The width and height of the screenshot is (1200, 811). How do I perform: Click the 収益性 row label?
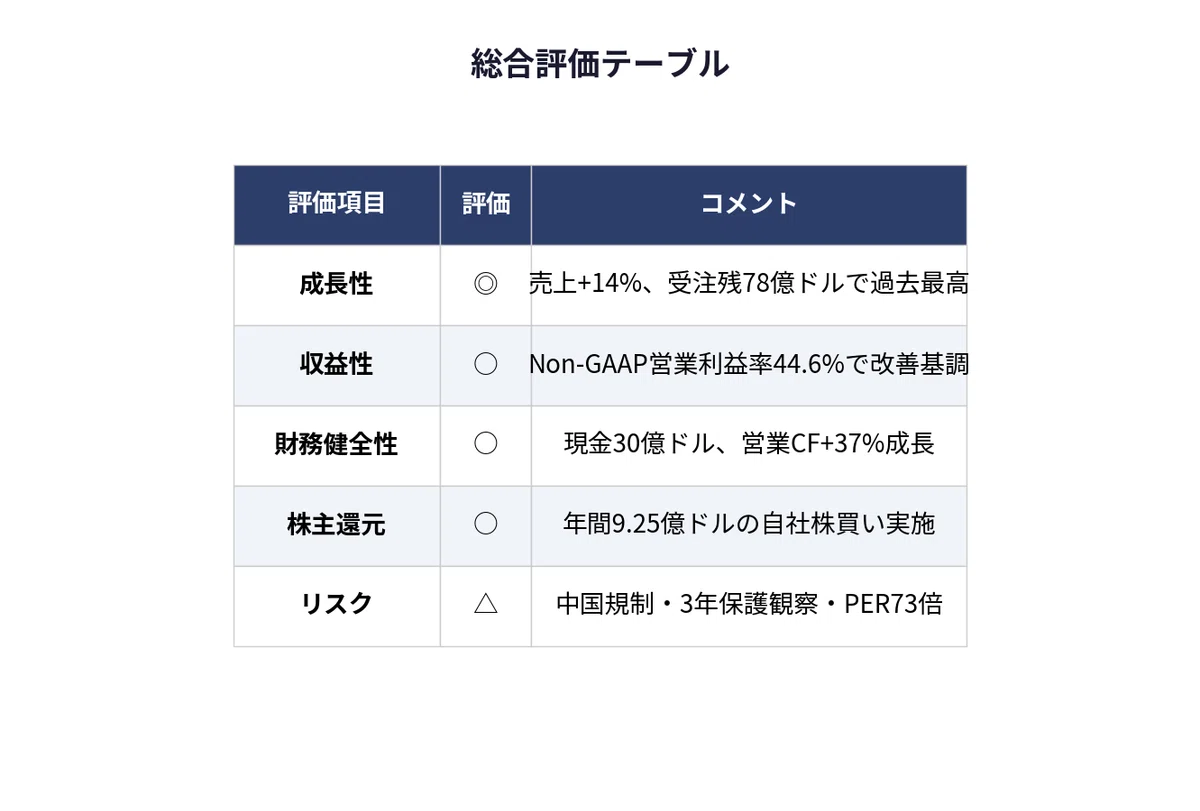point(337,365)
